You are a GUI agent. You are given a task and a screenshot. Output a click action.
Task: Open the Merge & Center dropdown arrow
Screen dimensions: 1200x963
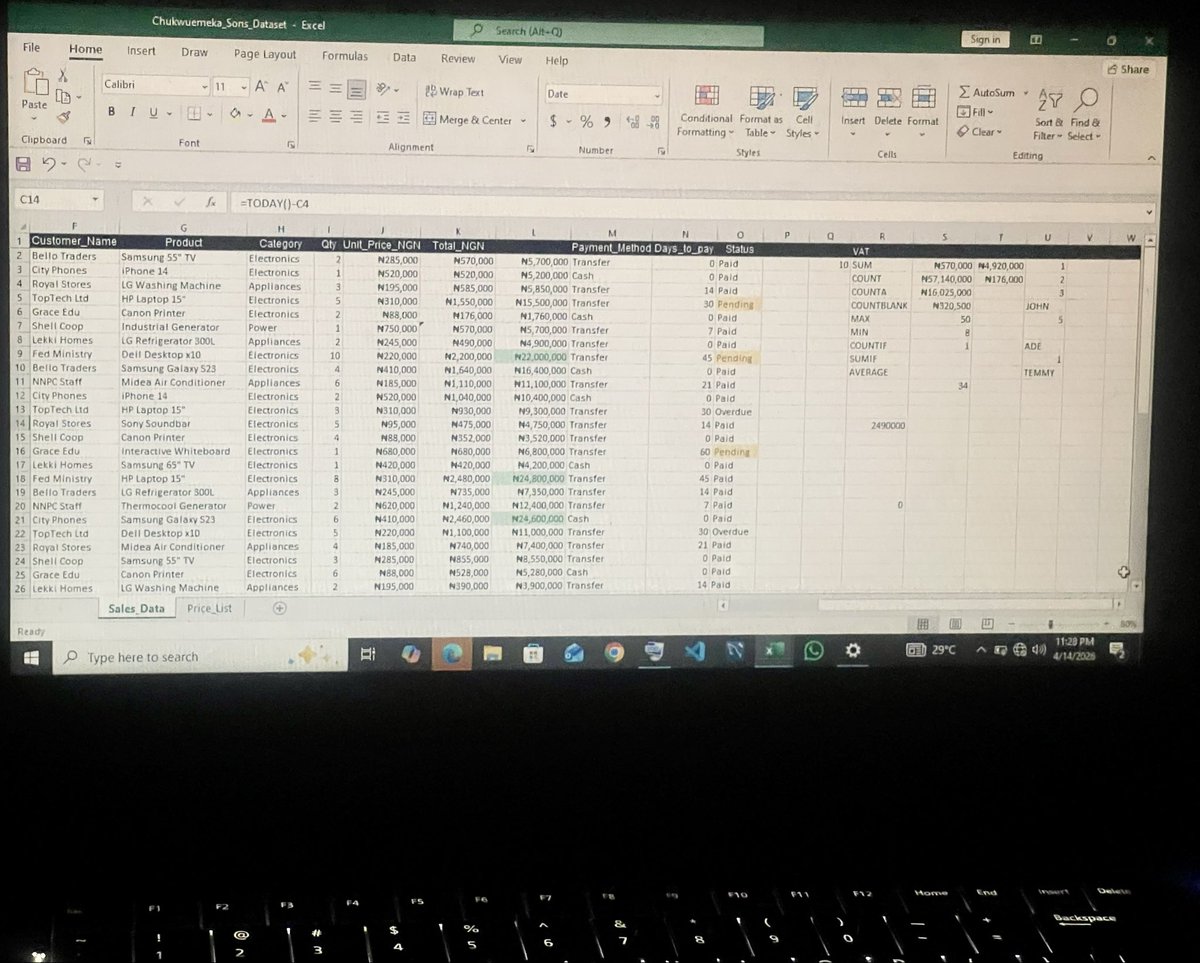click(x=522, y=121)
